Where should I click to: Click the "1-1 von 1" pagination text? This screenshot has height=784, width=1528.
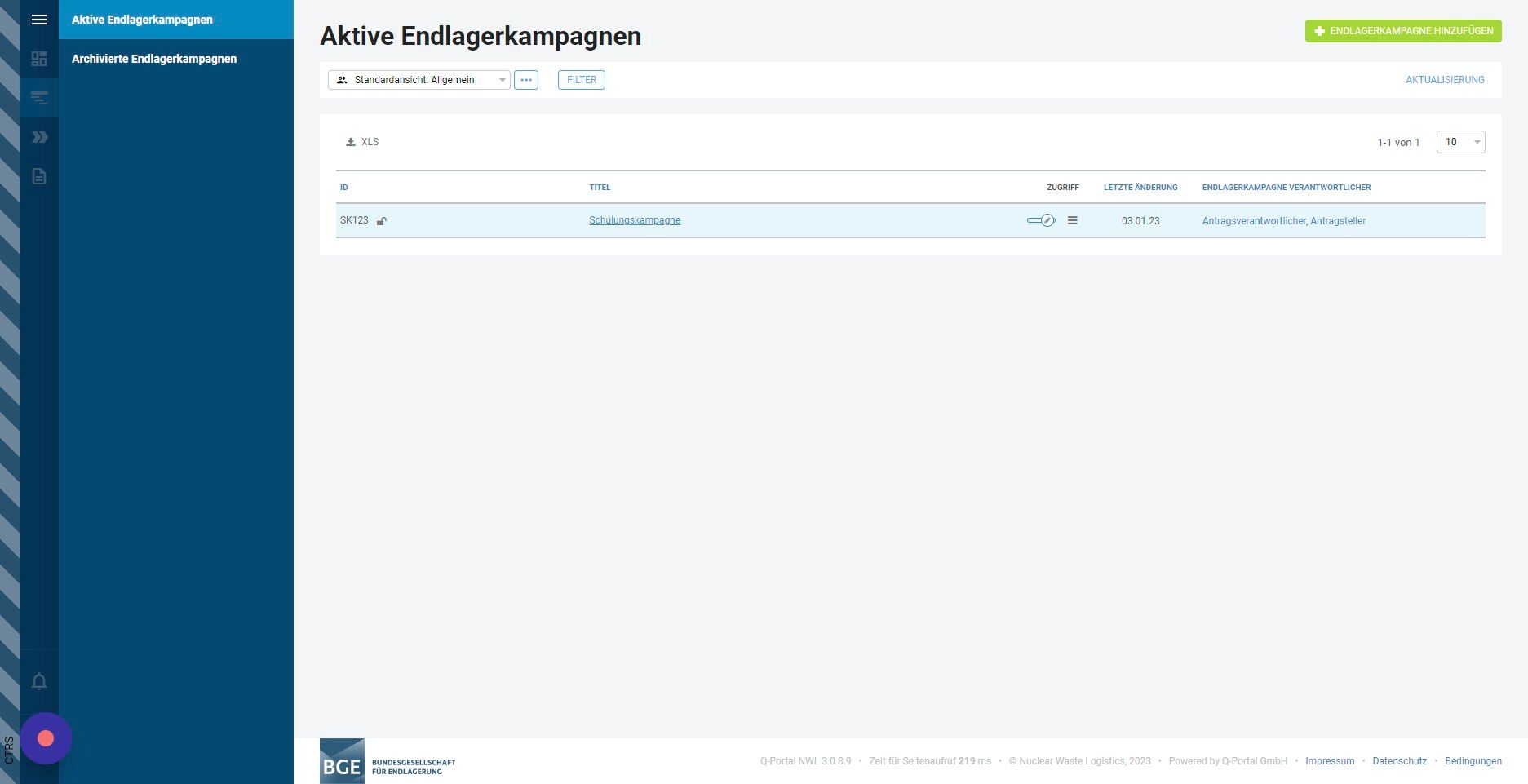(x=1398, y=143)
